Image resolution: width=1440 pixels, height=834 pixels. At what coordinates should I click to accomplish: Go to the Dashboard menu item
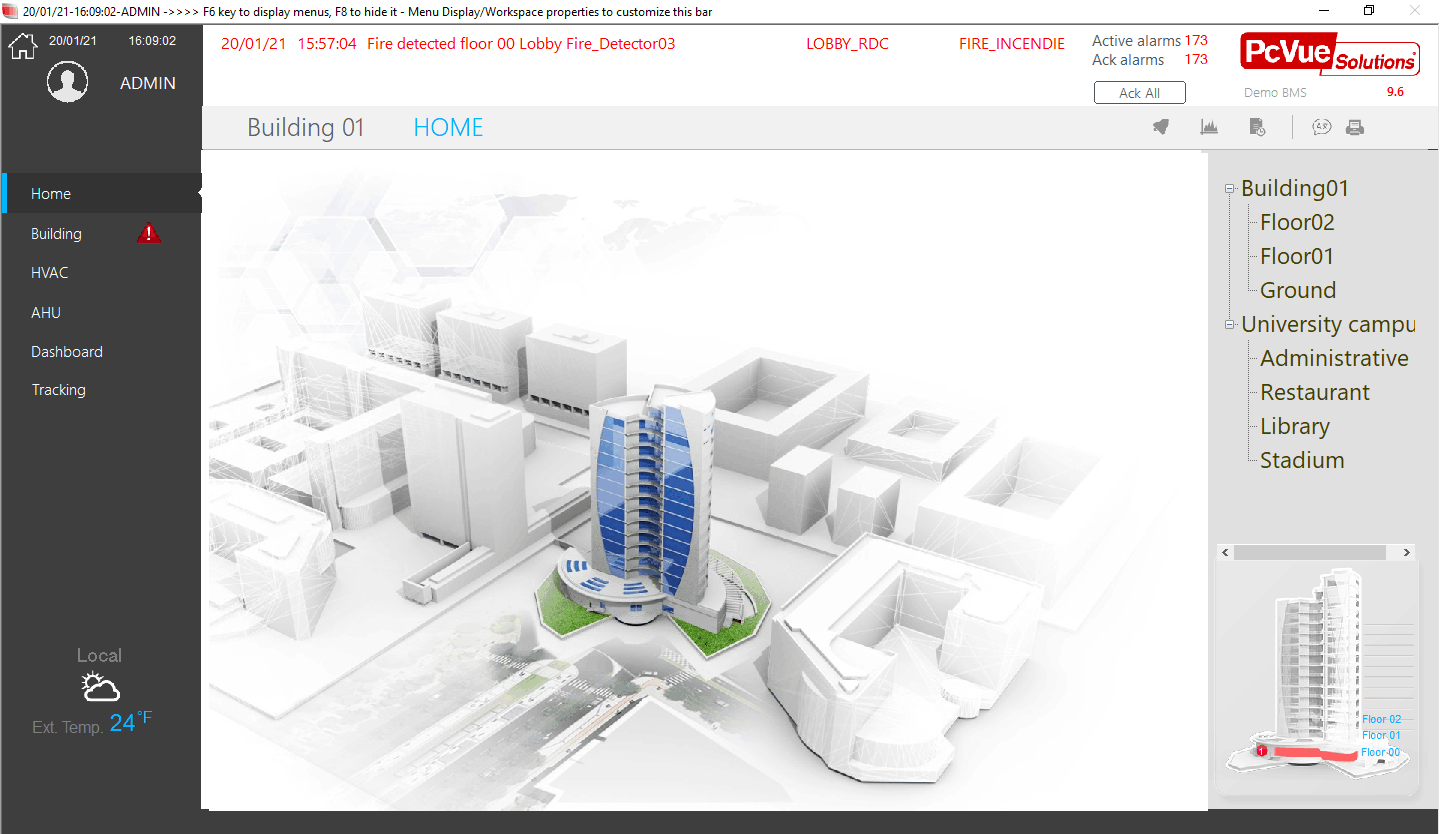(x=67, y=352)
